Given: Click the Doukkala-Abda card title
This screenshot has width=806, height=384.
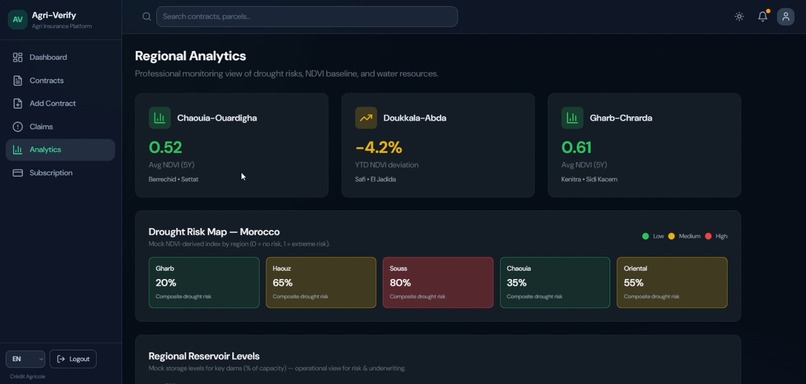Looking at the screenshot, I should tap(415, 118).
